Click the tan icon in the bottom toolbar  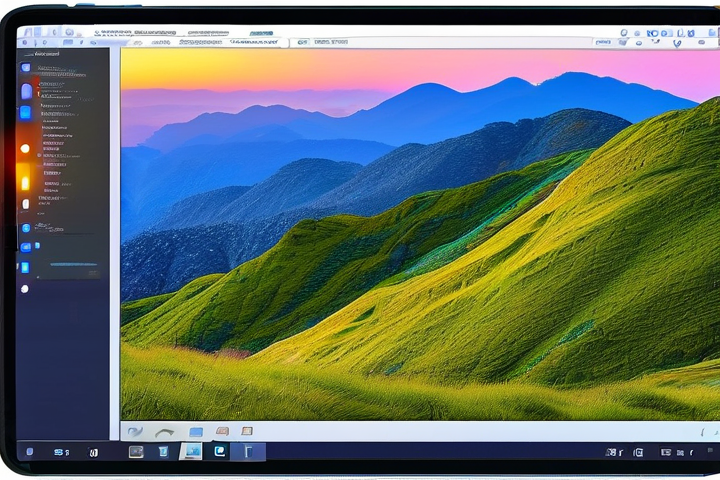222,432
